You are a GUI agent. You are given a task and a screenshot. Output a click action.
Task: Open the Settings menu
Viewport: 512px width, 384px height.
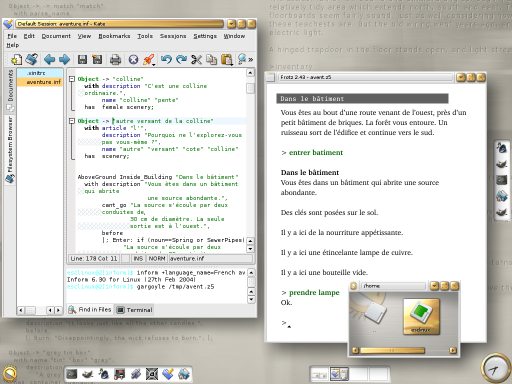pyautogui.click(x=205, y=36)
